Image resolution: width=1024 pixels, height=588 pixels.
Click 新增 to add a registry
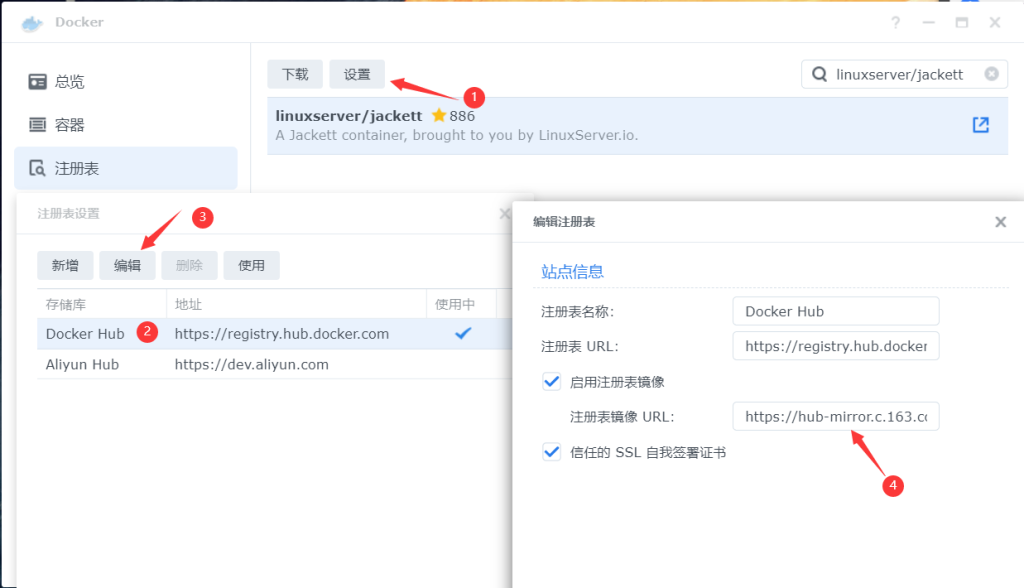pyautogui.click(x=65, y=265)
